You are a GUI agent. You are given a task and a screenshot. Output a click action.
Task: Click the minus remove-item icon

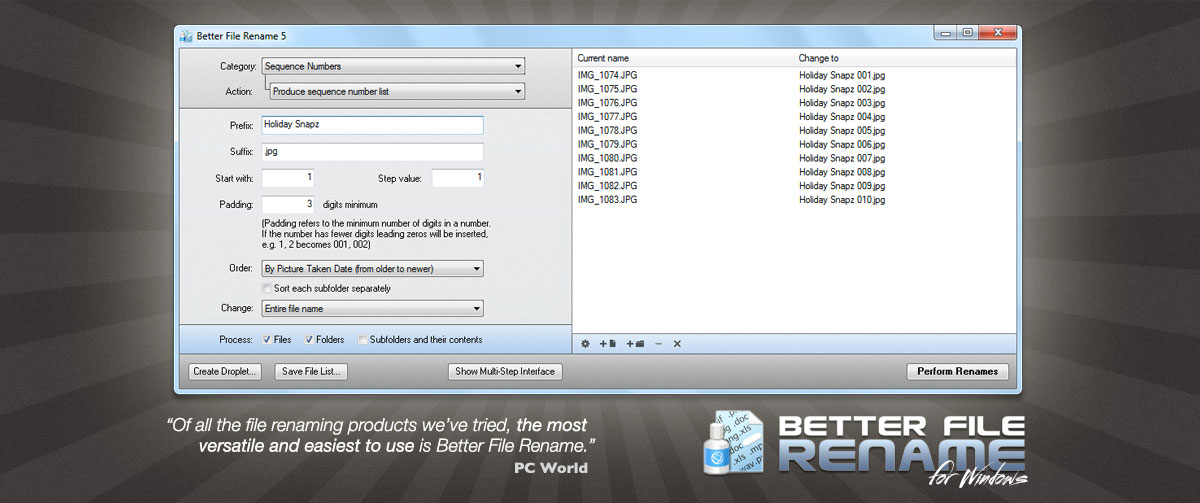point(658,344)
